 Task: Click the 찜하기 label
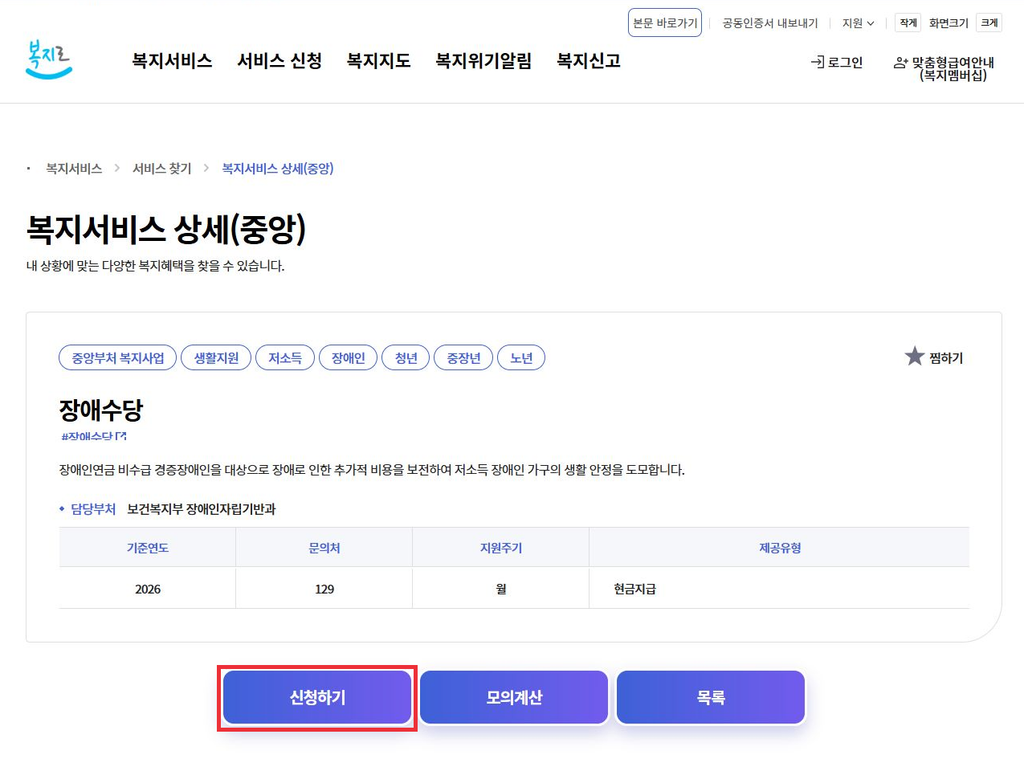pos(946,358)
